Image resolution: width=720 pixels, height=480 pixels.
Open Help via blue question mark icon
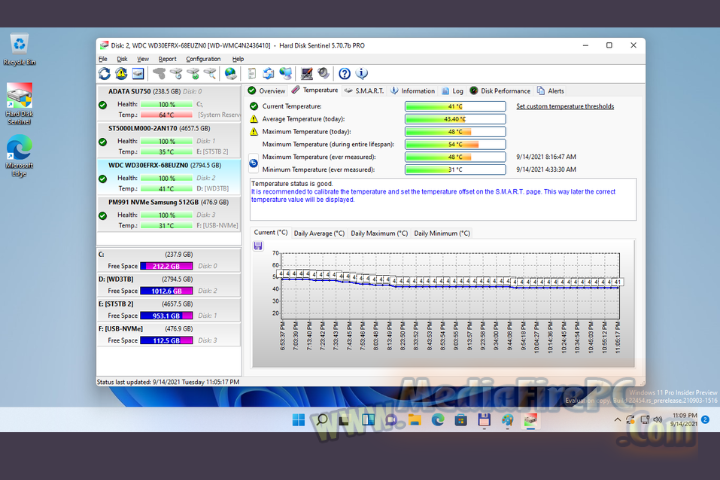click(344, 73)
